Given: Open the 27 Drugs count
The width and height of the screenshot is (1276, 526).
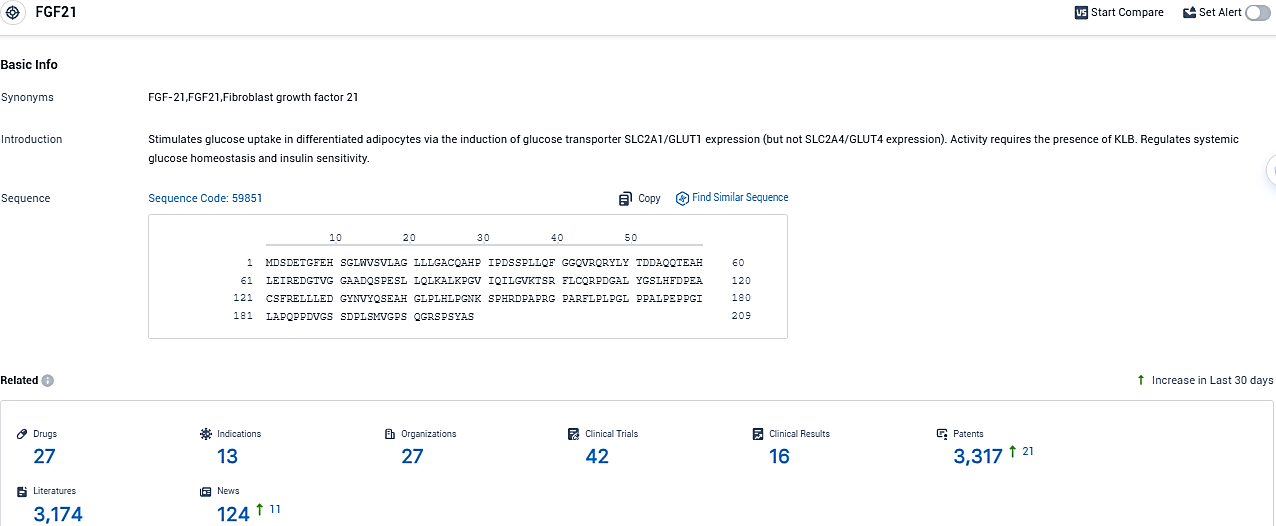Looking at the screenshot, I should [x=44, y=457].
